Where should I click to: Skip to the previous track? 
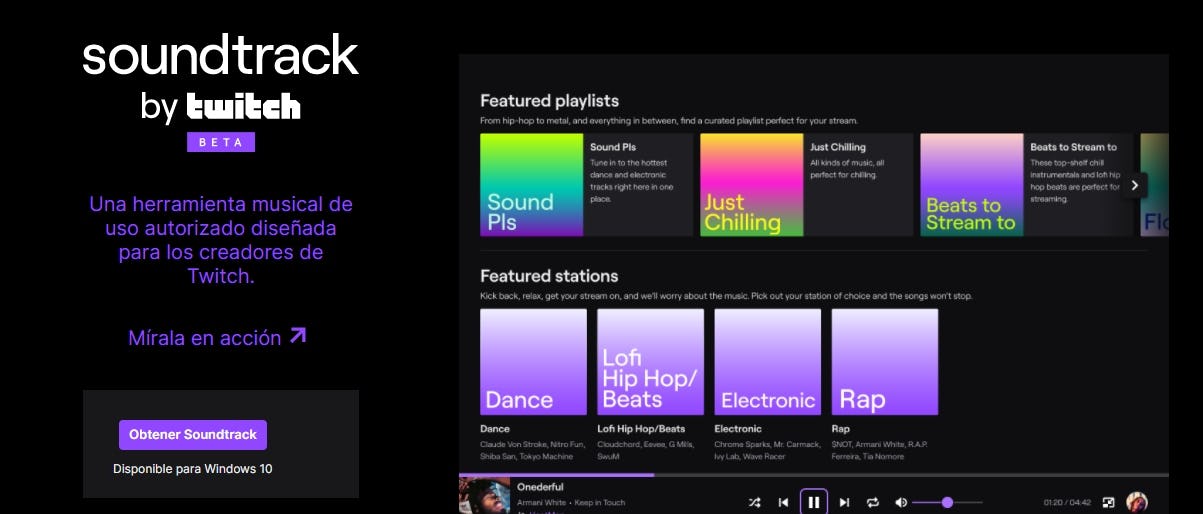[783, 502]
